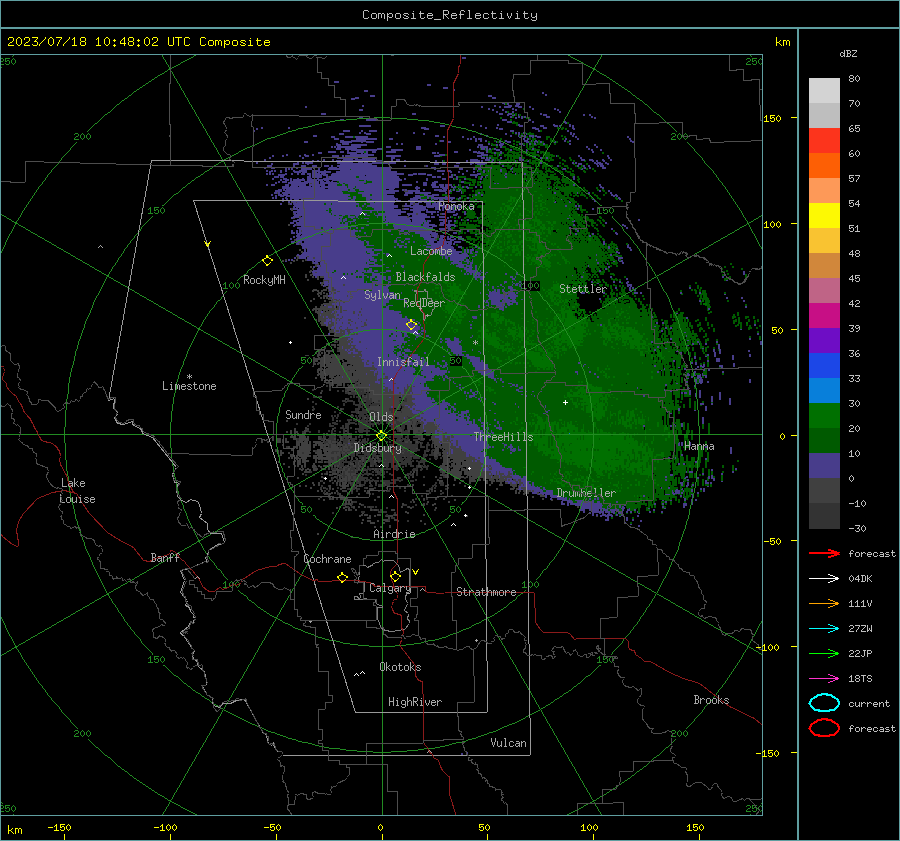Click the 80 dBZ light gray swatch
The width and height of the screenshot is (900, 841).
click(824, 90)
